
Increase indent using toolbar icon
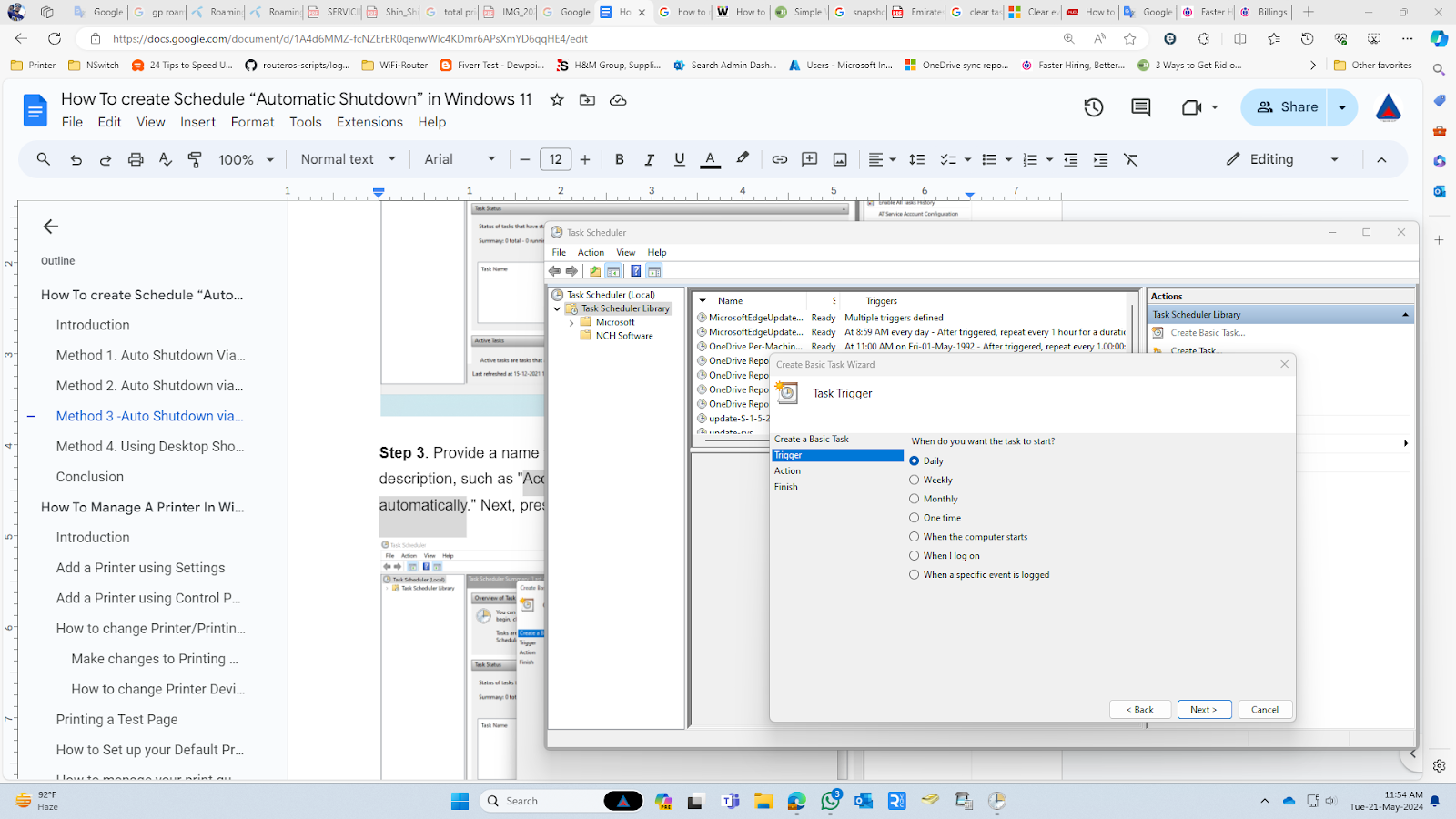coord(1100,159)
